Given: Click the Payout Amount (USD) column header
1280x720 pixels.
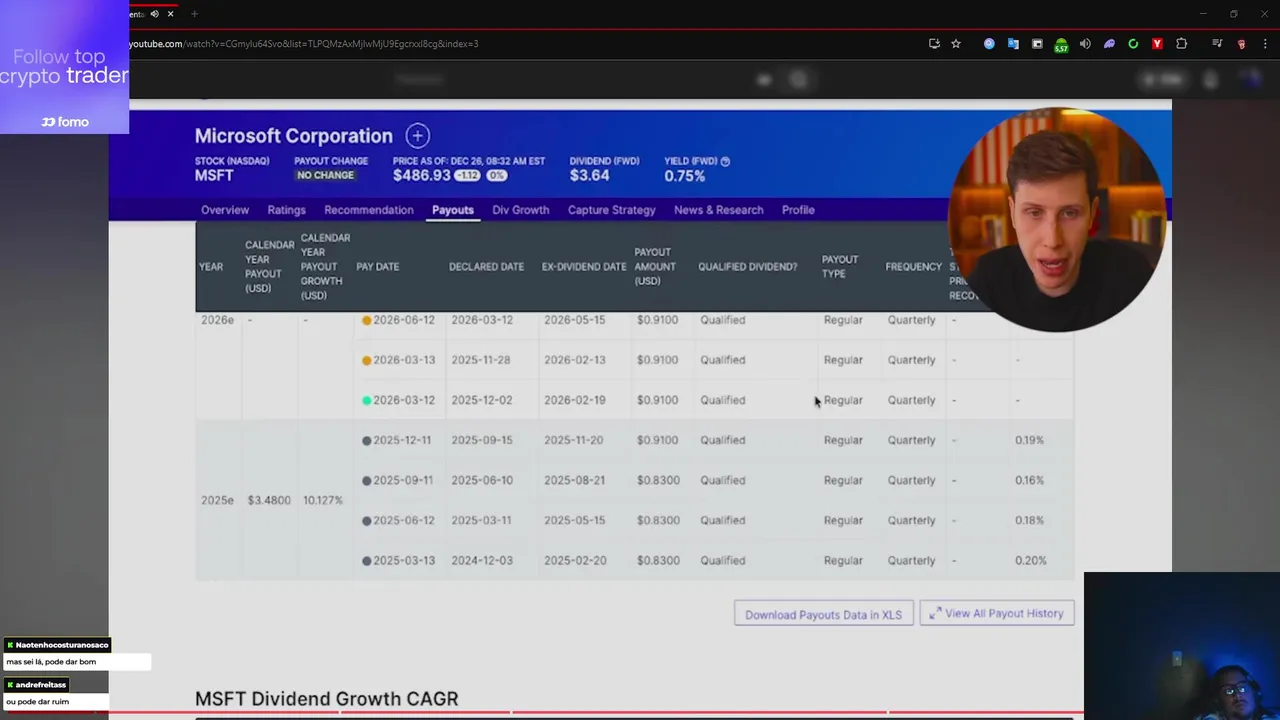Looking at the screenshot, I should click(655, 267).
